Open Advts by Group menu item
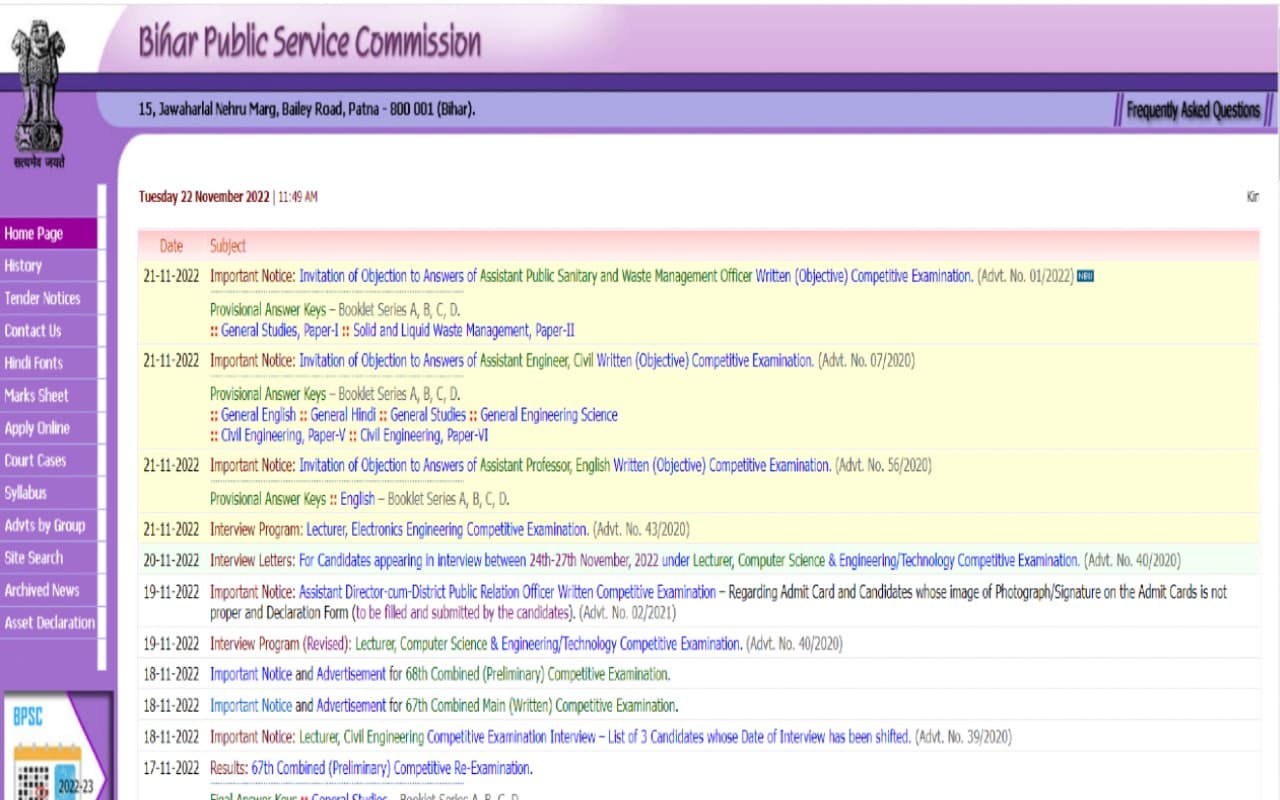 [x=44, y=526]
